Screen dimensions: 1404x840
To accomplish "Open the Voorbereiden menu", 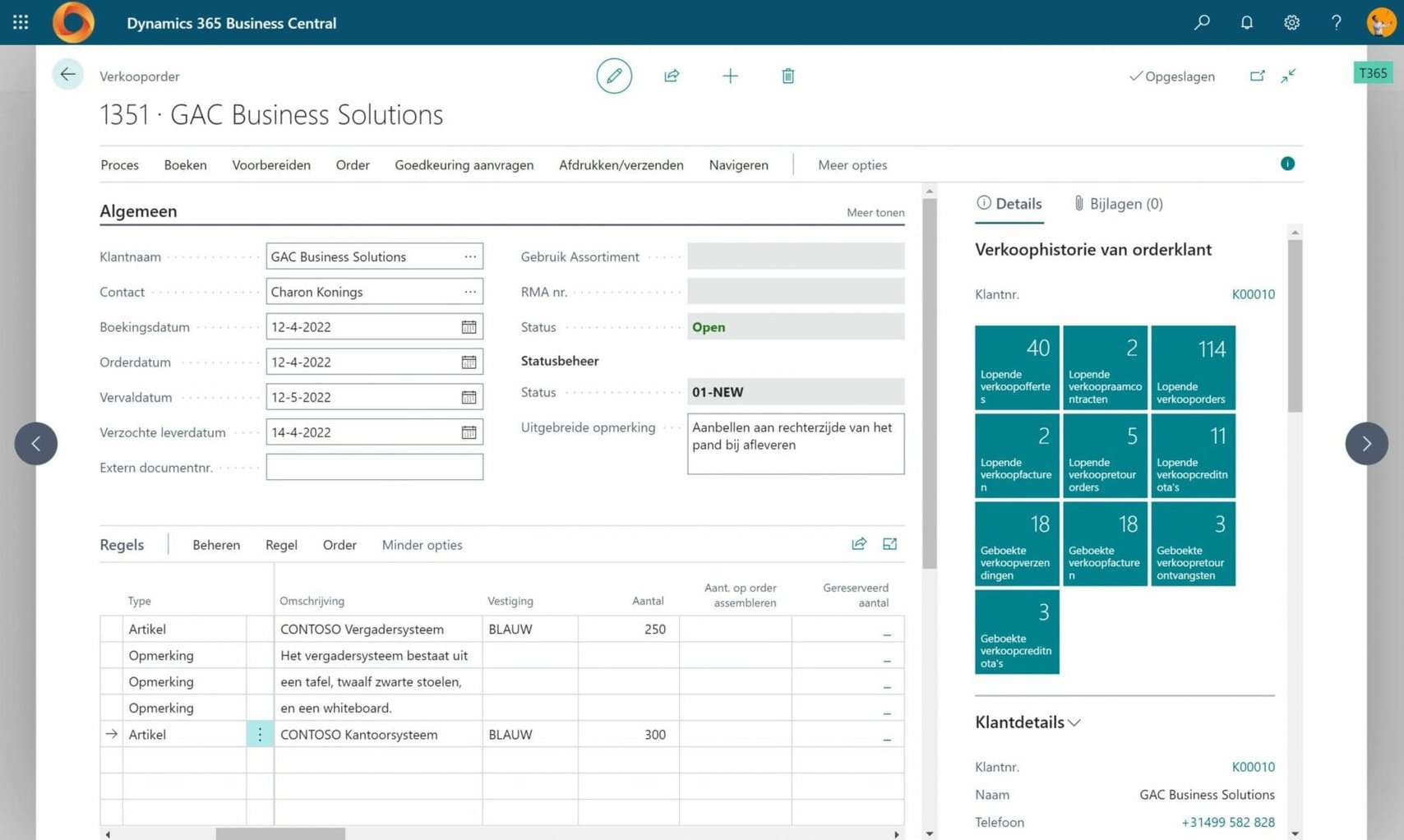I will tap(271, 164).
